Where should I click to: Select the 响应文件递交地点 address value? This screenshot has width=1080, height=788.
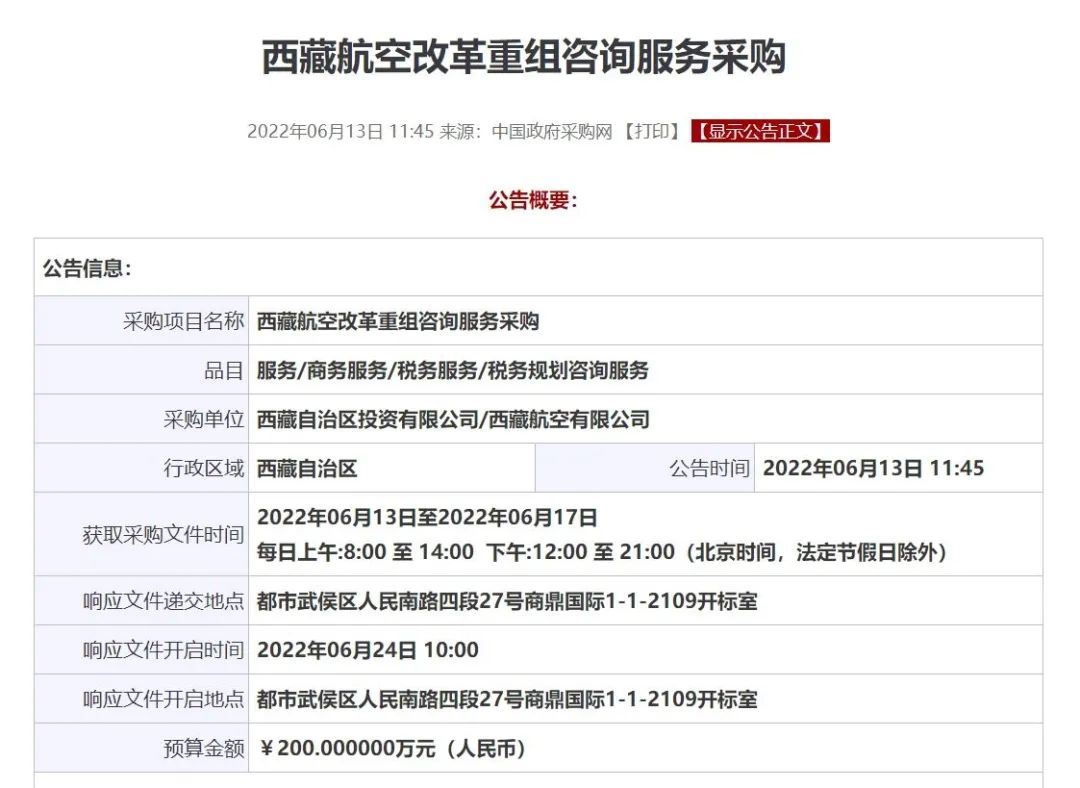(507, 601)
